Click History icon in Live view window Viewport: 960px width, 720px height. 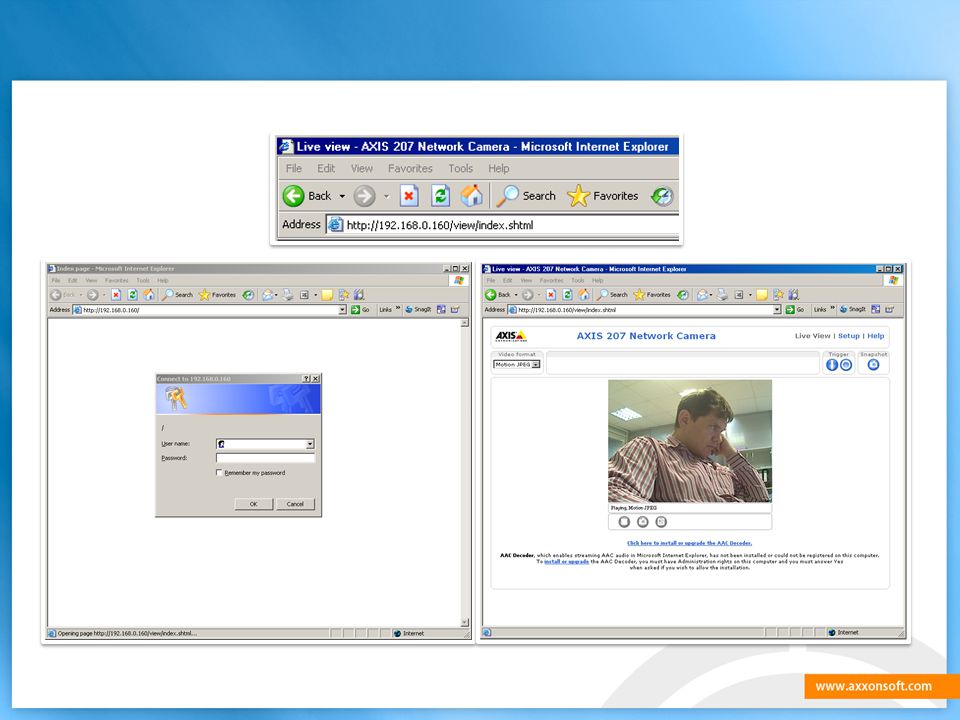click(683, 294)
